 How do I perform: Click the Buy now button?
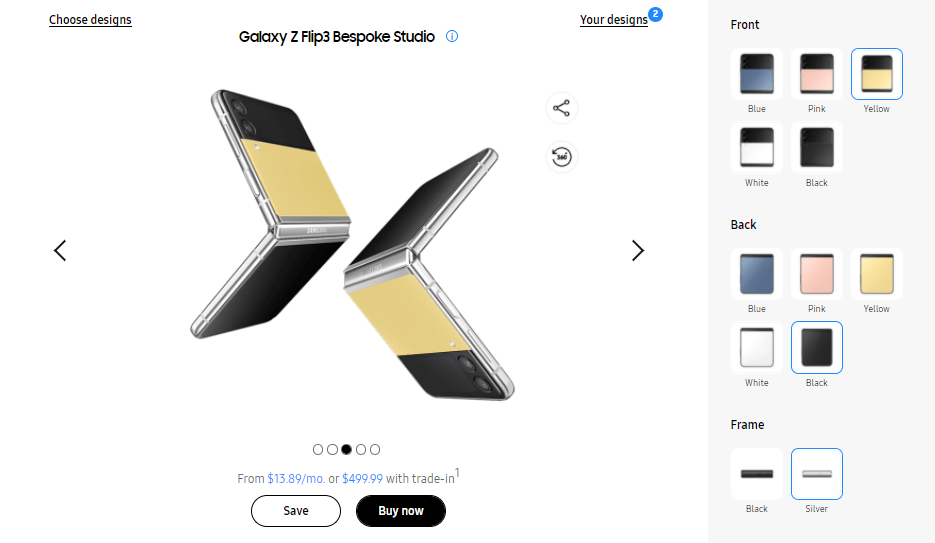[401, 511]
